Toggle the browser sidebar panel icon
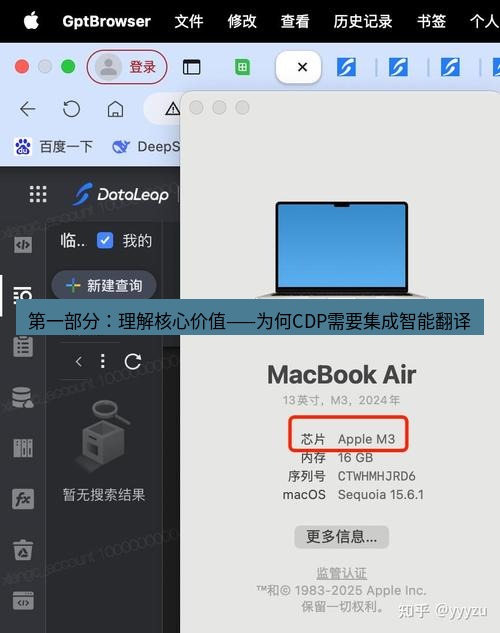This screenshot has height=633, width=500. tap(191, 67)
